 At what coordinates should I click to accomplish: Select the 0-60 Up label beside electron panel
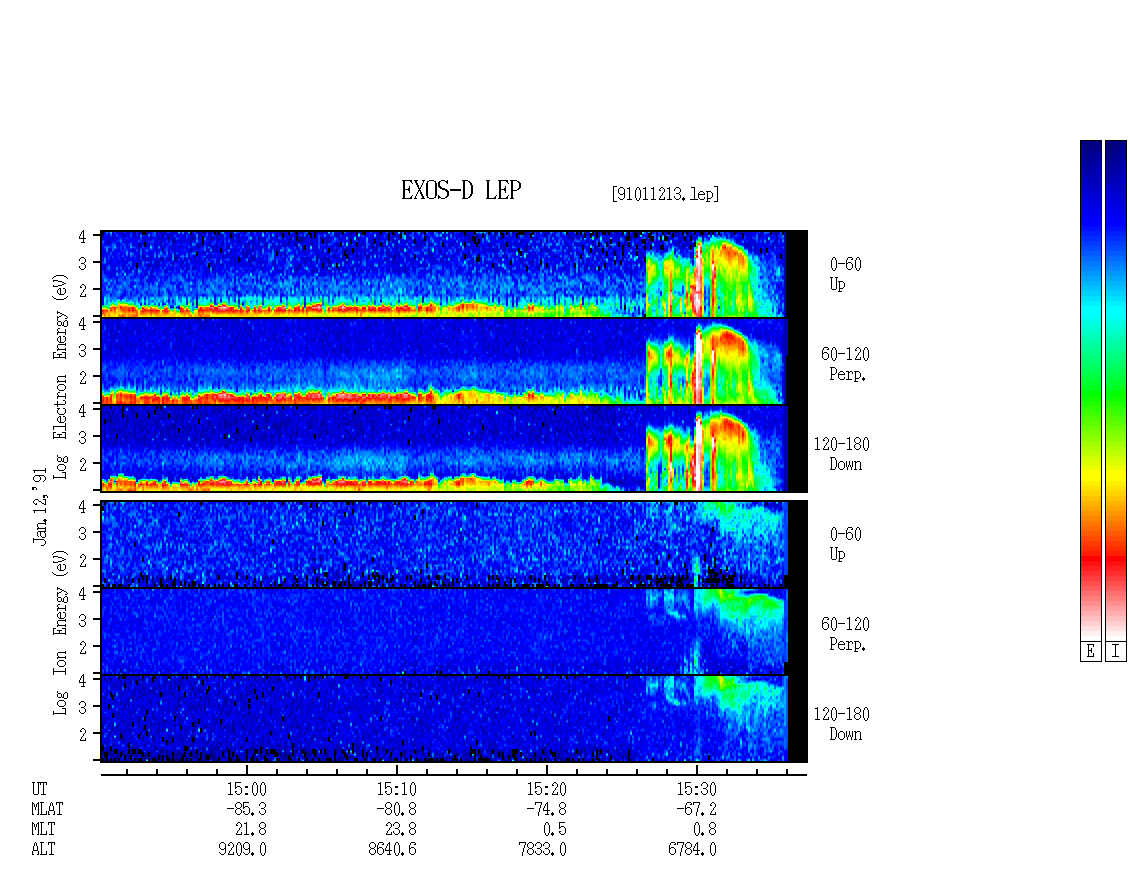845,274
